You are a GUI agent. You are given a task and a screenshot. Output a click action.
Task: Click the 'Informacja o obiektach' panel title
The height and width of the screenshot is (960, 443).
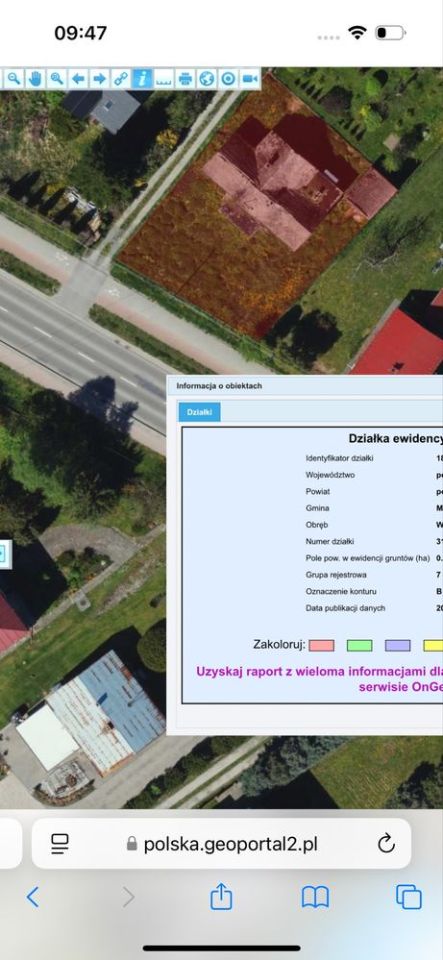point(220,386)
